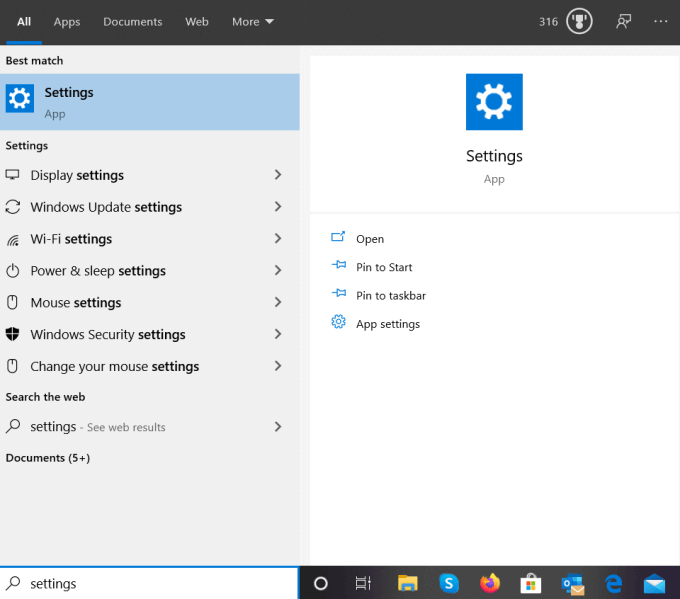Viewport: 680px width, 599px height.
Task: Select Pin to Start in the preview pane
Action: [x=384, y=267]
